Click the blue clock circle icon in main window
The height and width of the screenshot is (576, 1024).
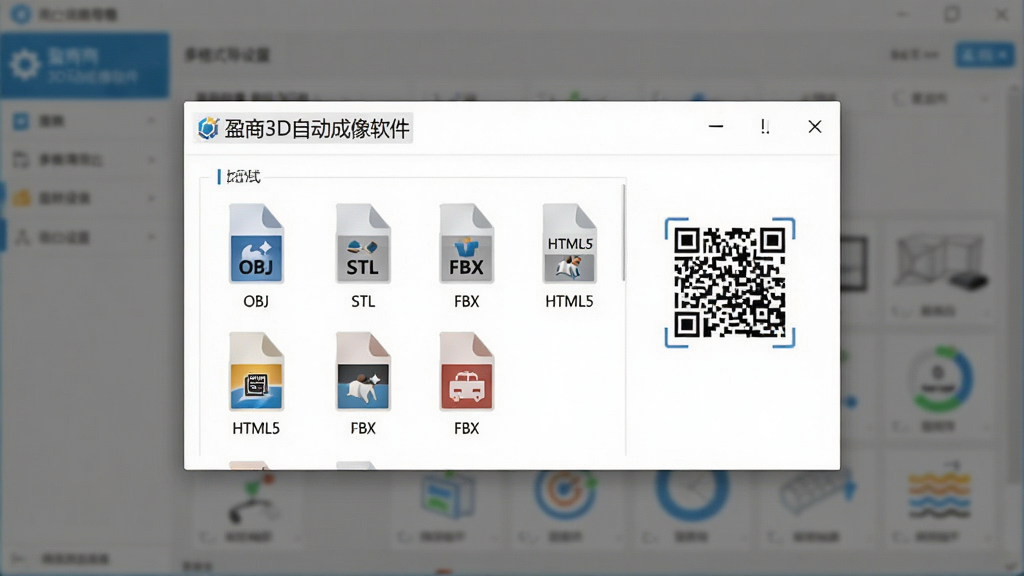[x=691, y=491]
